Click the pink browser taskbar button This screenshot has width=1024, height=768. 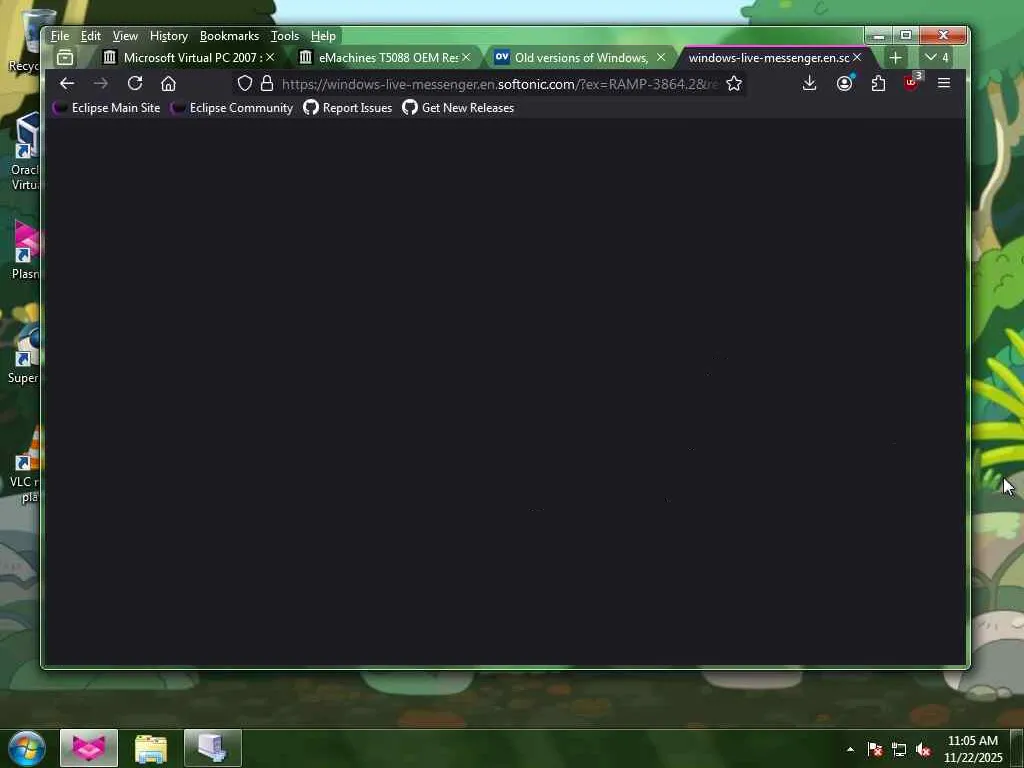tap(89, 748)
